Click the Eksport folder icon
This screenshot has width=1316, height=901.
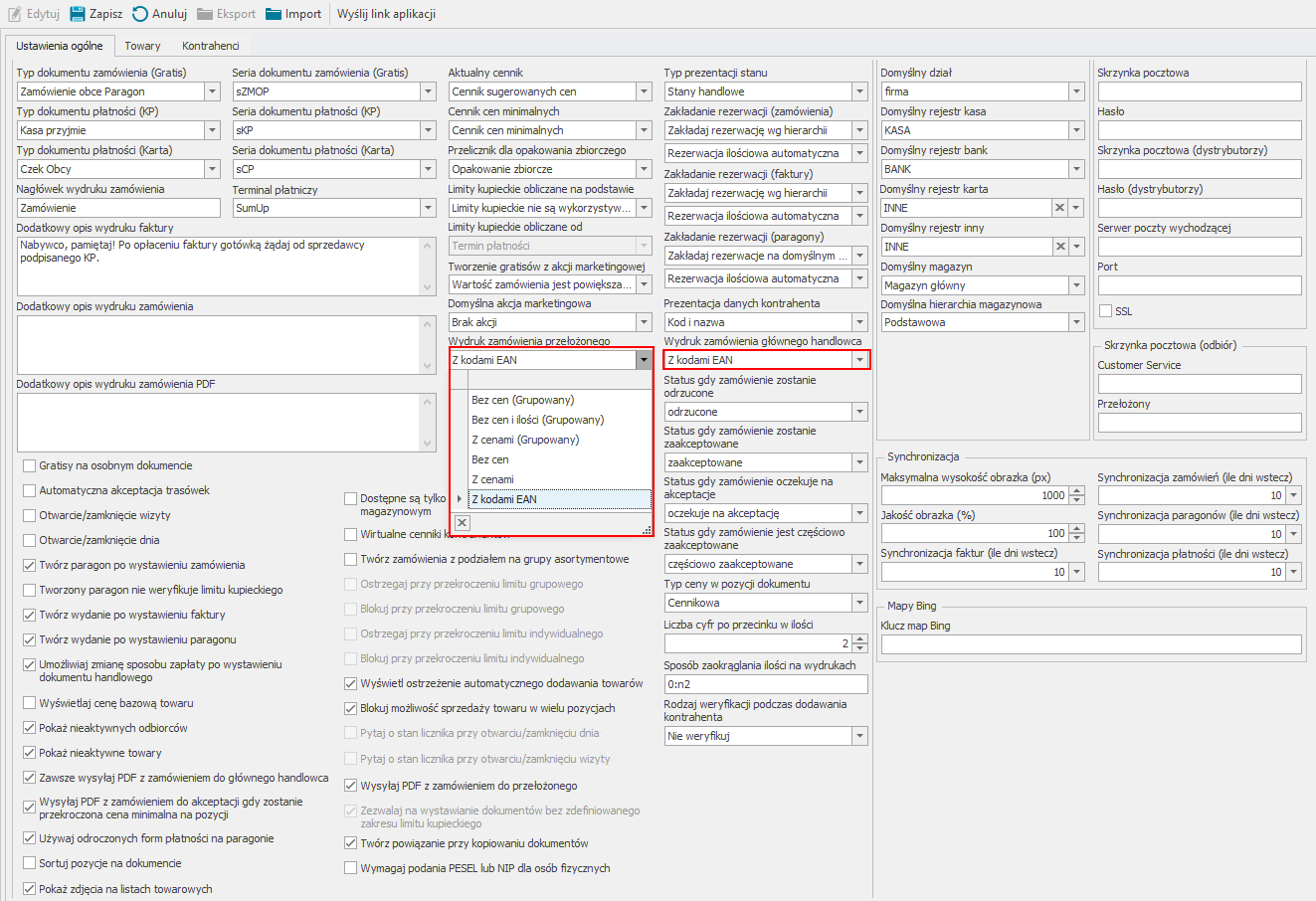click(x=205, y=14)
